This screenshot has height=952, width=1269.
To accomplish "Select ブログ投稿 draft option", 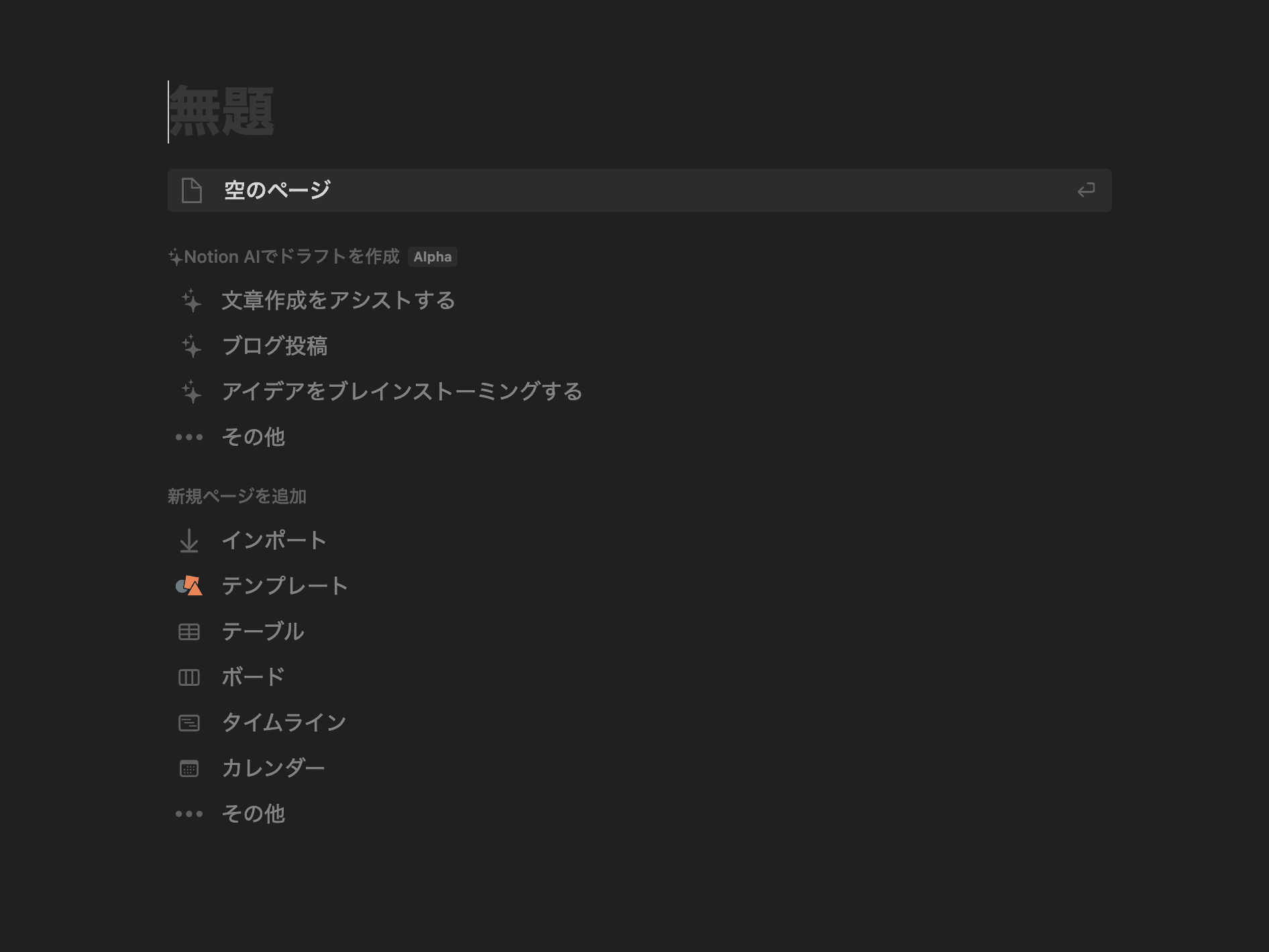I will tap(275, 347).
